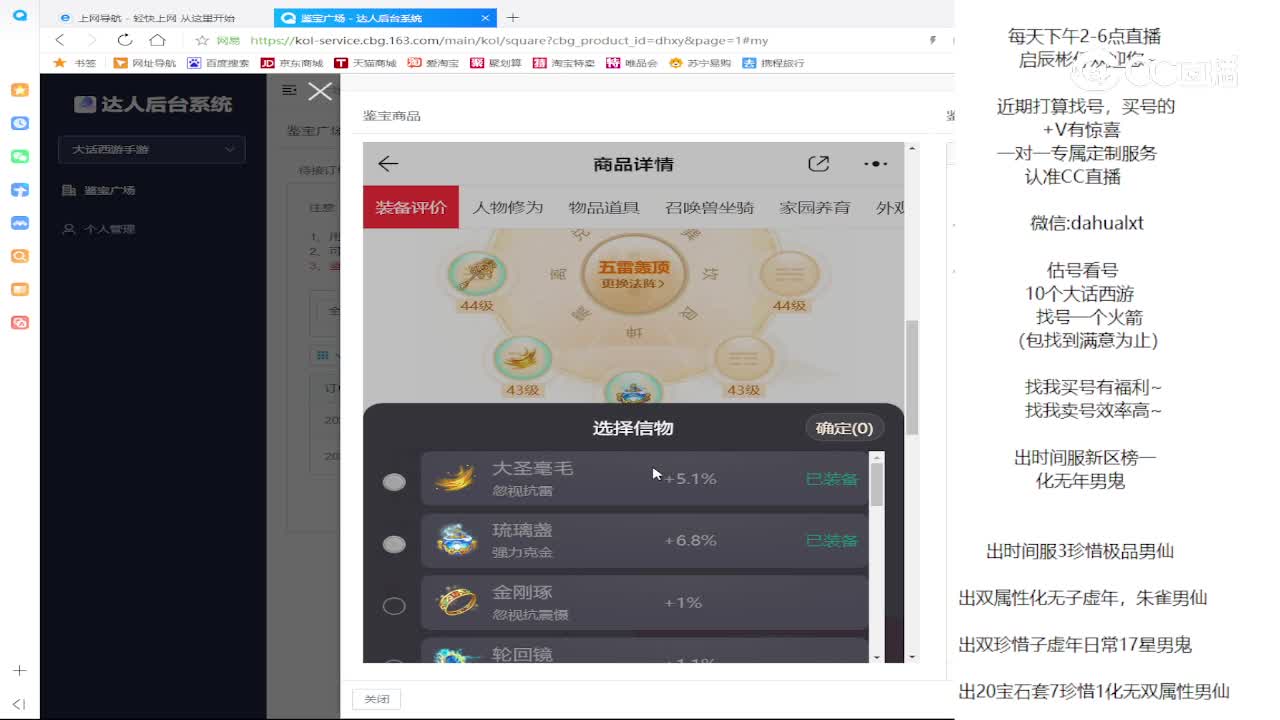
Task: Toggle the 大圣毫毛 radio button
Action: click(x=394, y=481)
